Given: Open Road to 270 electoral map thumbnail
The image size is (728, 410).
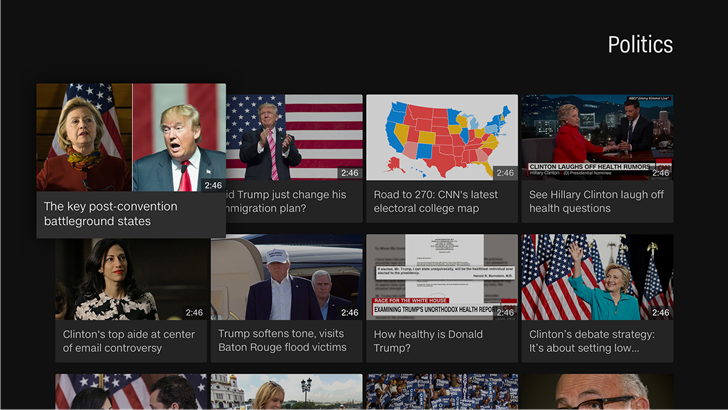Looking at the screenshot, I should (442, 137).
